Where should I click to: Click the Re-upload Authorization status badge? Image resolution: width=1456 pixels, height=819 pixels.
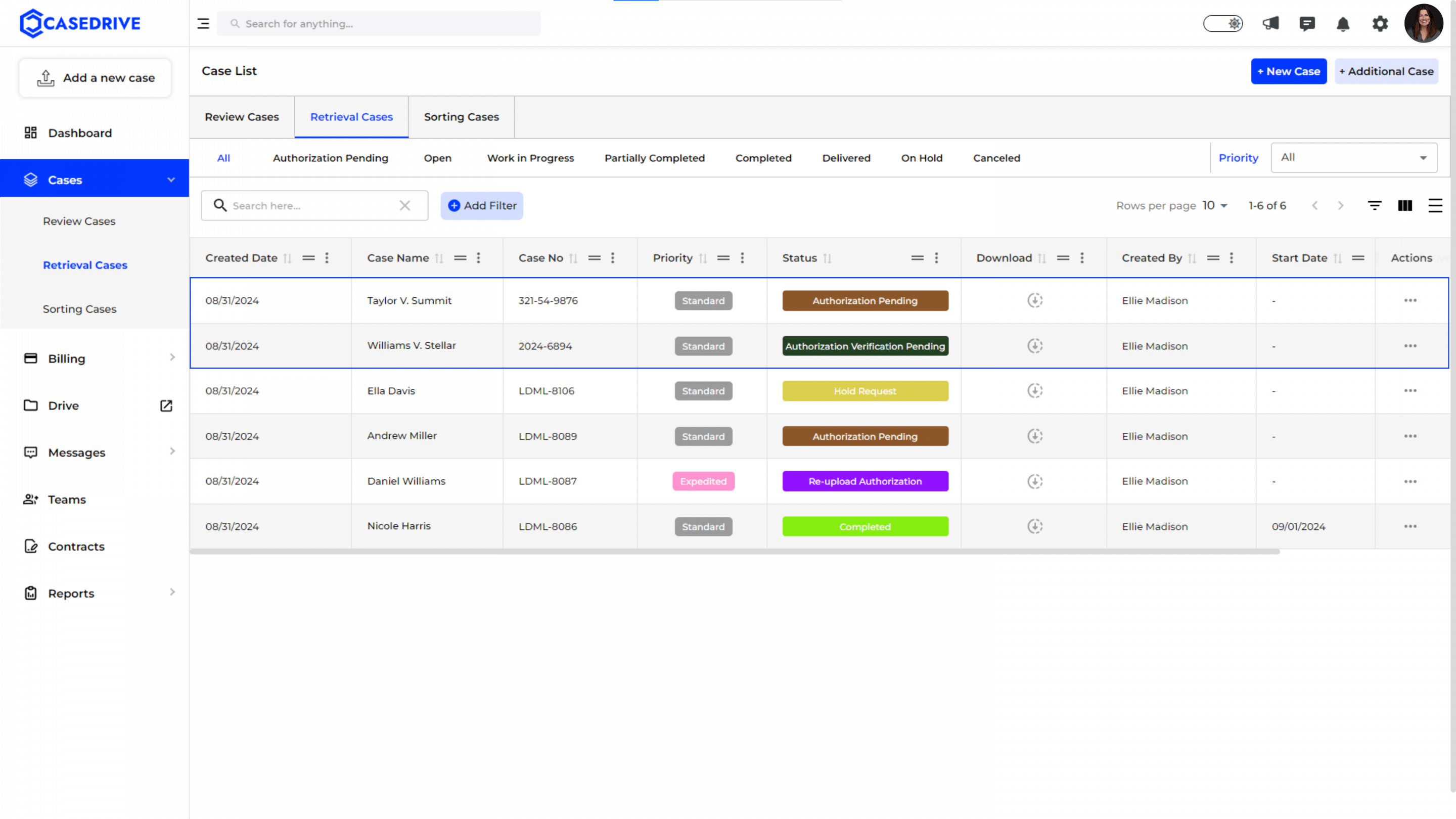[x=866, y=481]
